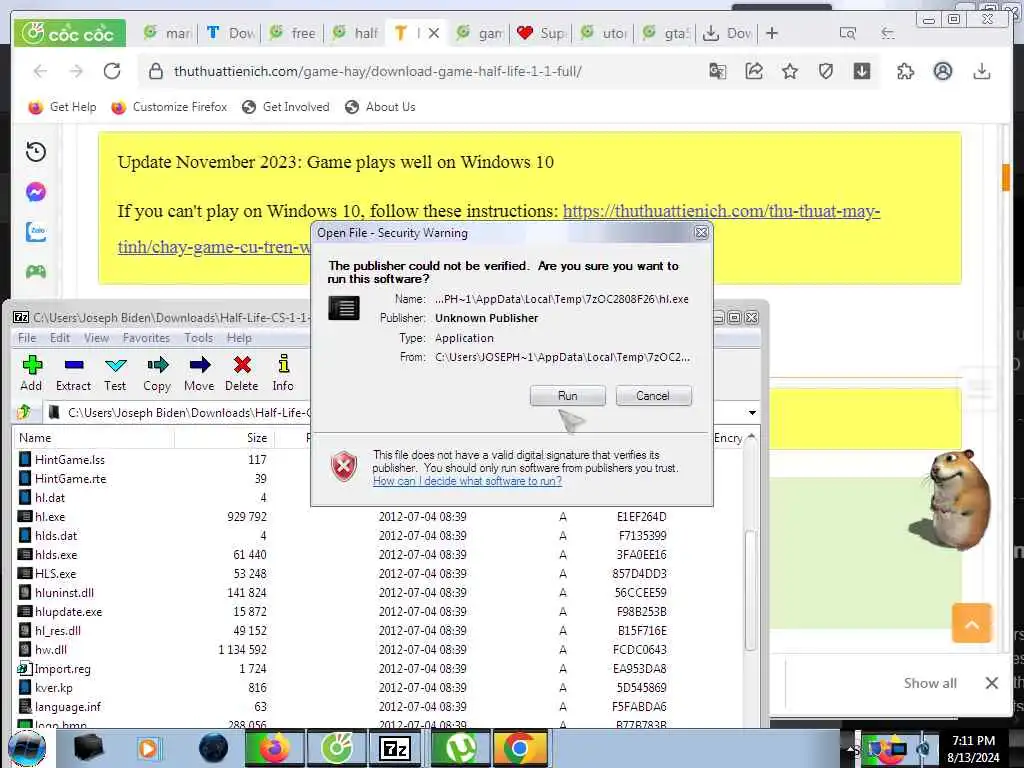Open the 7-Zip File menu

pos(27,338)
